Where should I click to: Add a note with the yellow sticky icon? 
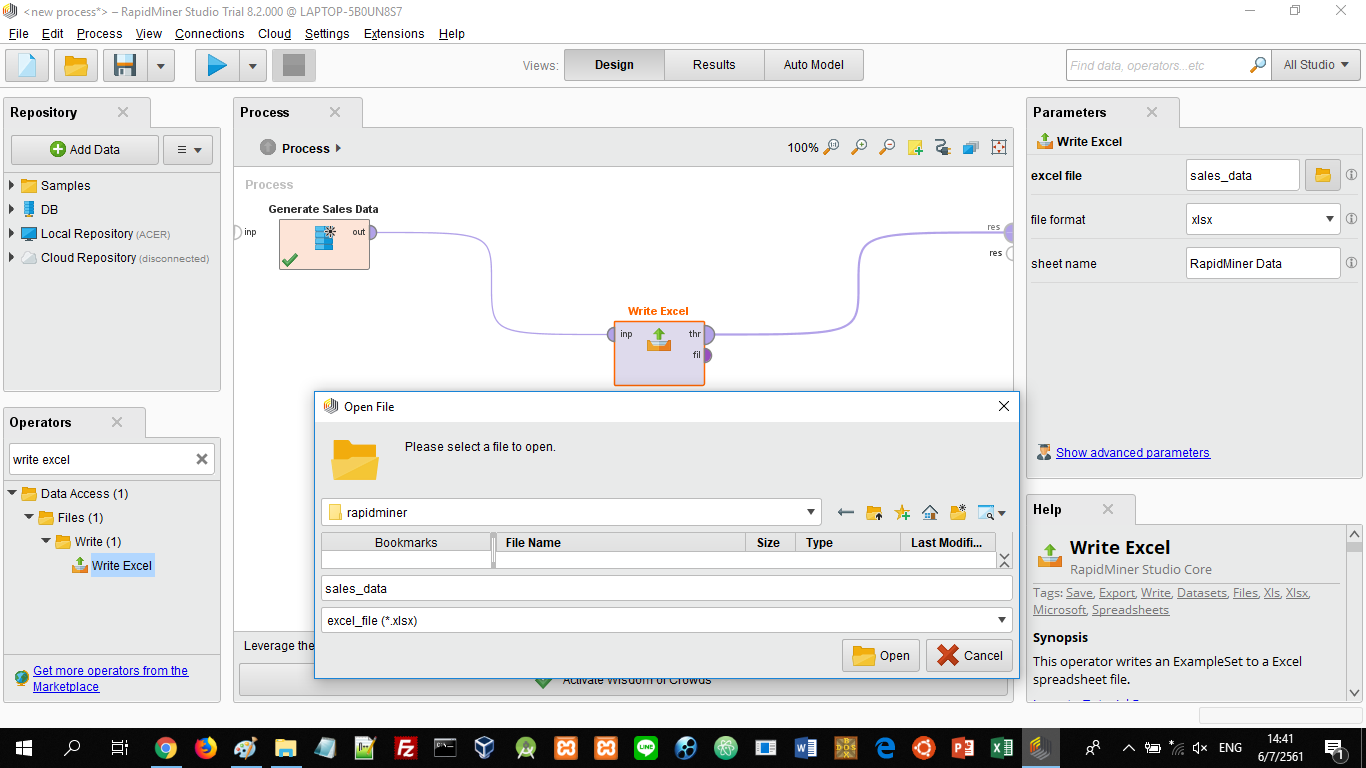pos(915,148)
